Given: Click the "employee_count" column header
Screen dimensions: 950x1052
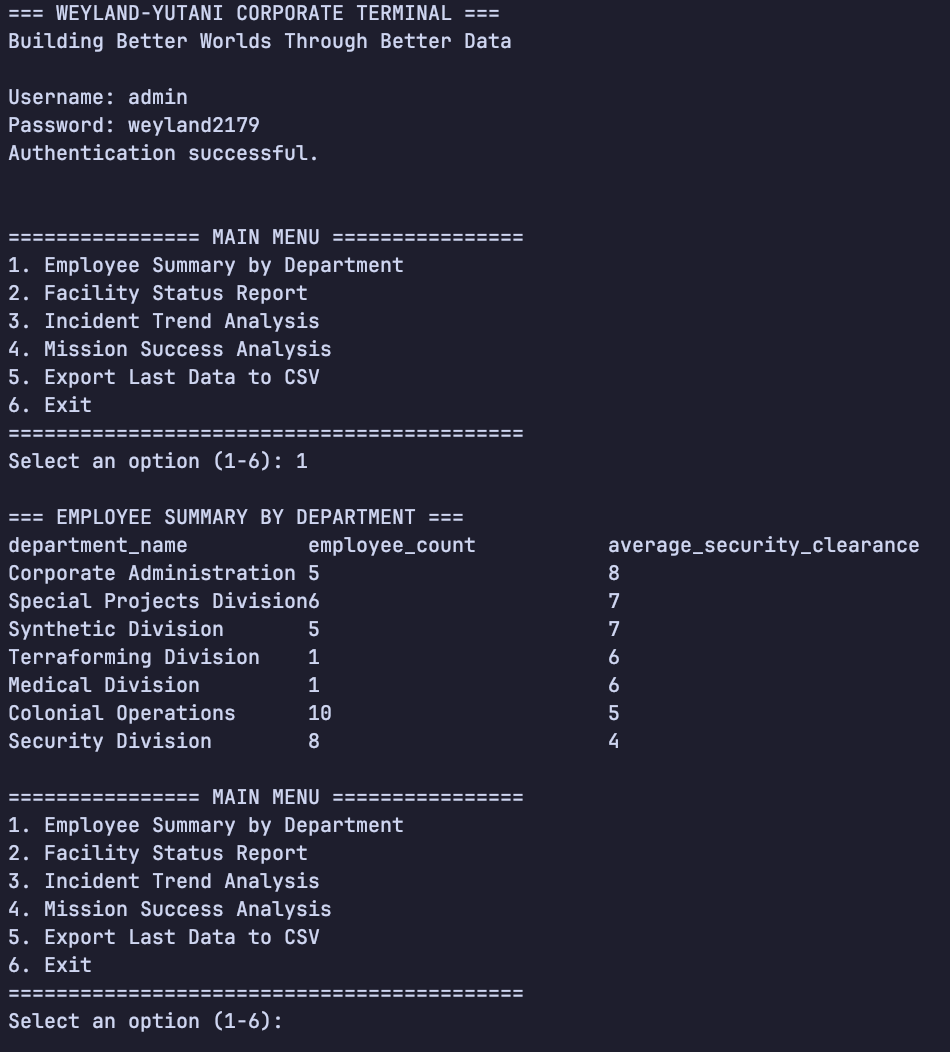Looking at the screenshot, I should [x=392, y=545].
